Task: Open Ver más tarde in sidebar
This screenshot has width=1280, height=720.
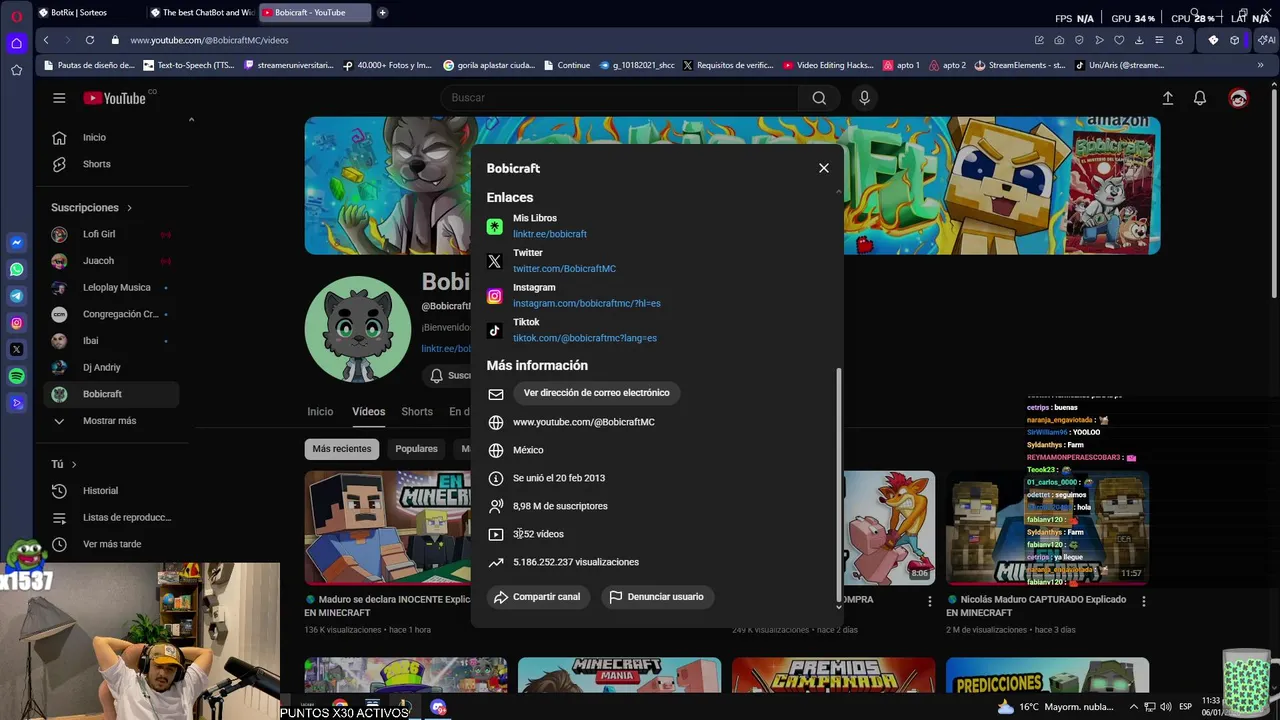Action: [x=113, y=544]
